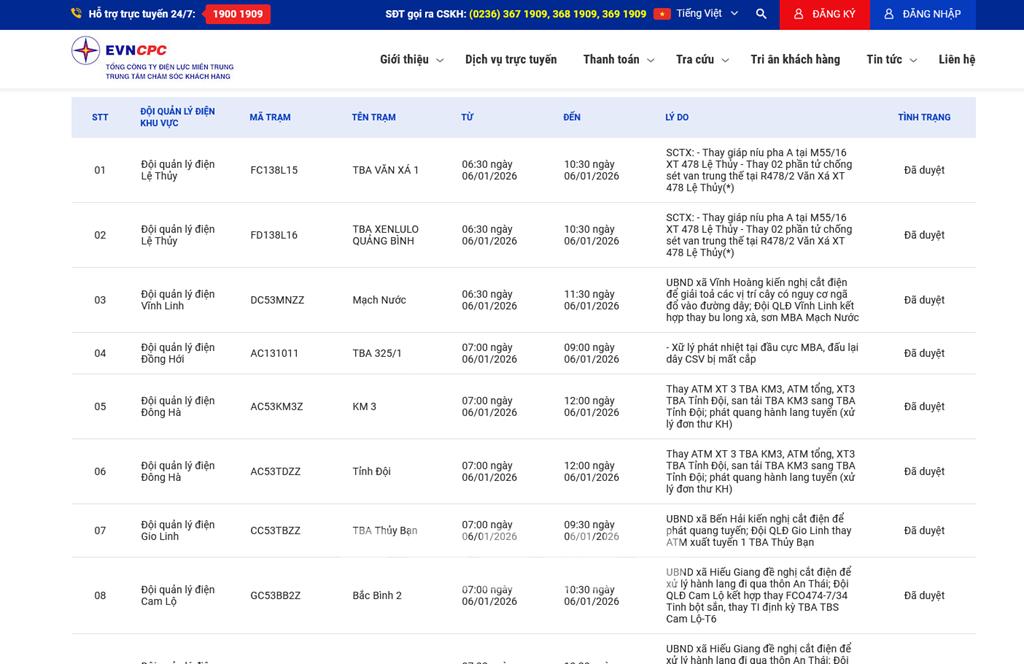Click the hotline phone icon

[76, 14]
